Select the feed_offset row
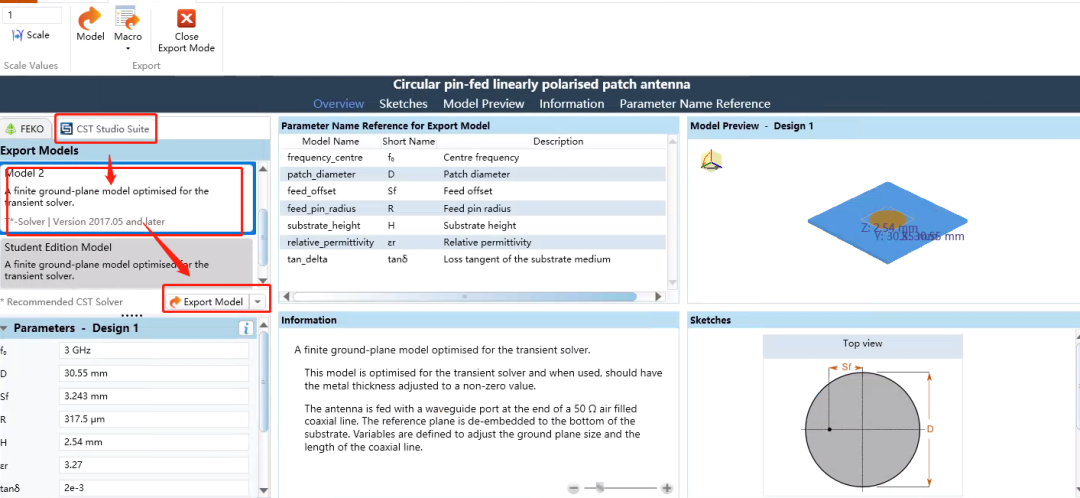 point(473,191)
